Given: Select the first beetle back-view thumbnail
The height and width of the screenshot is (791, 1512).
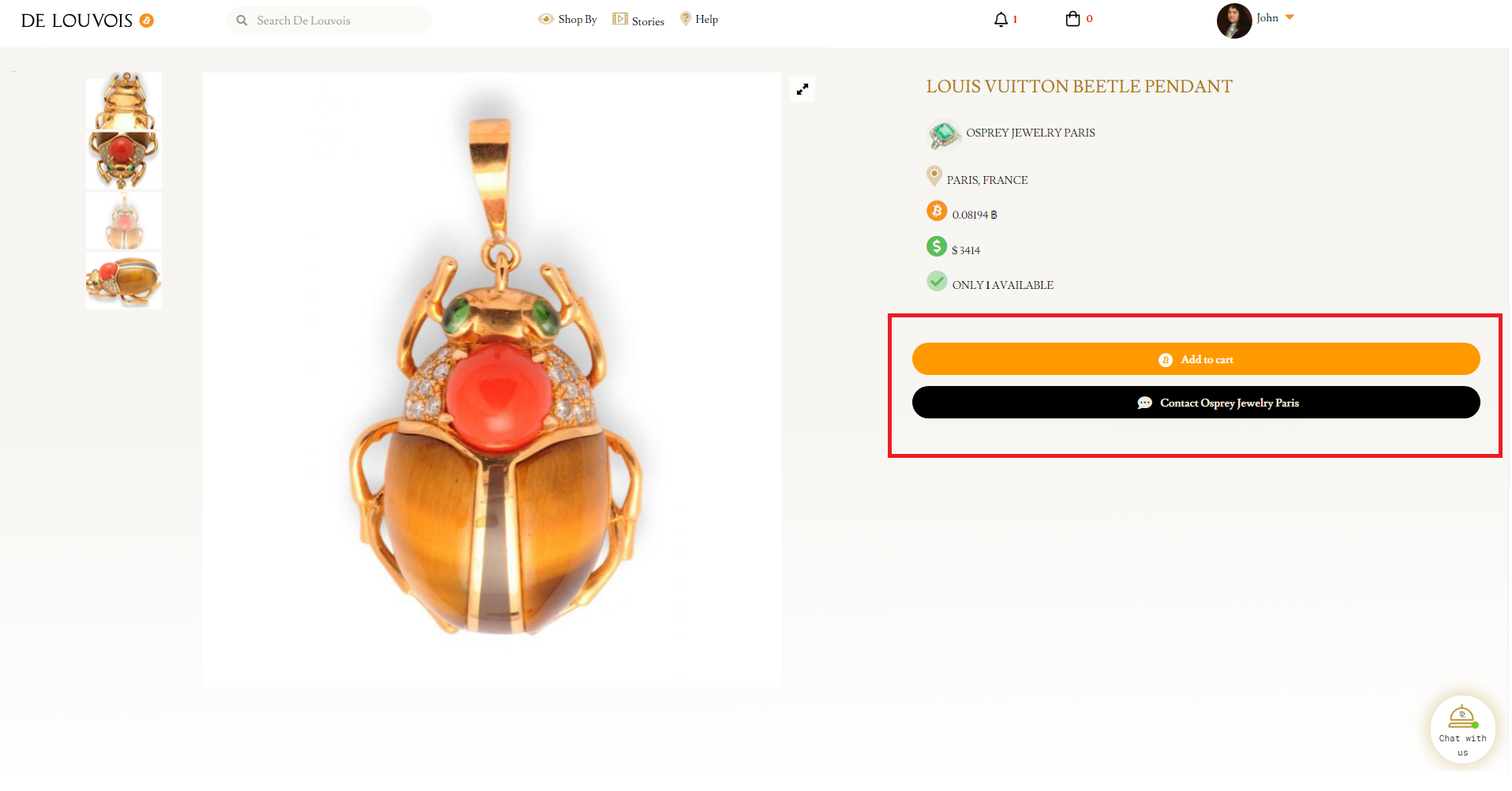Looking at the screenshot, I should click(x=124, y=101).
